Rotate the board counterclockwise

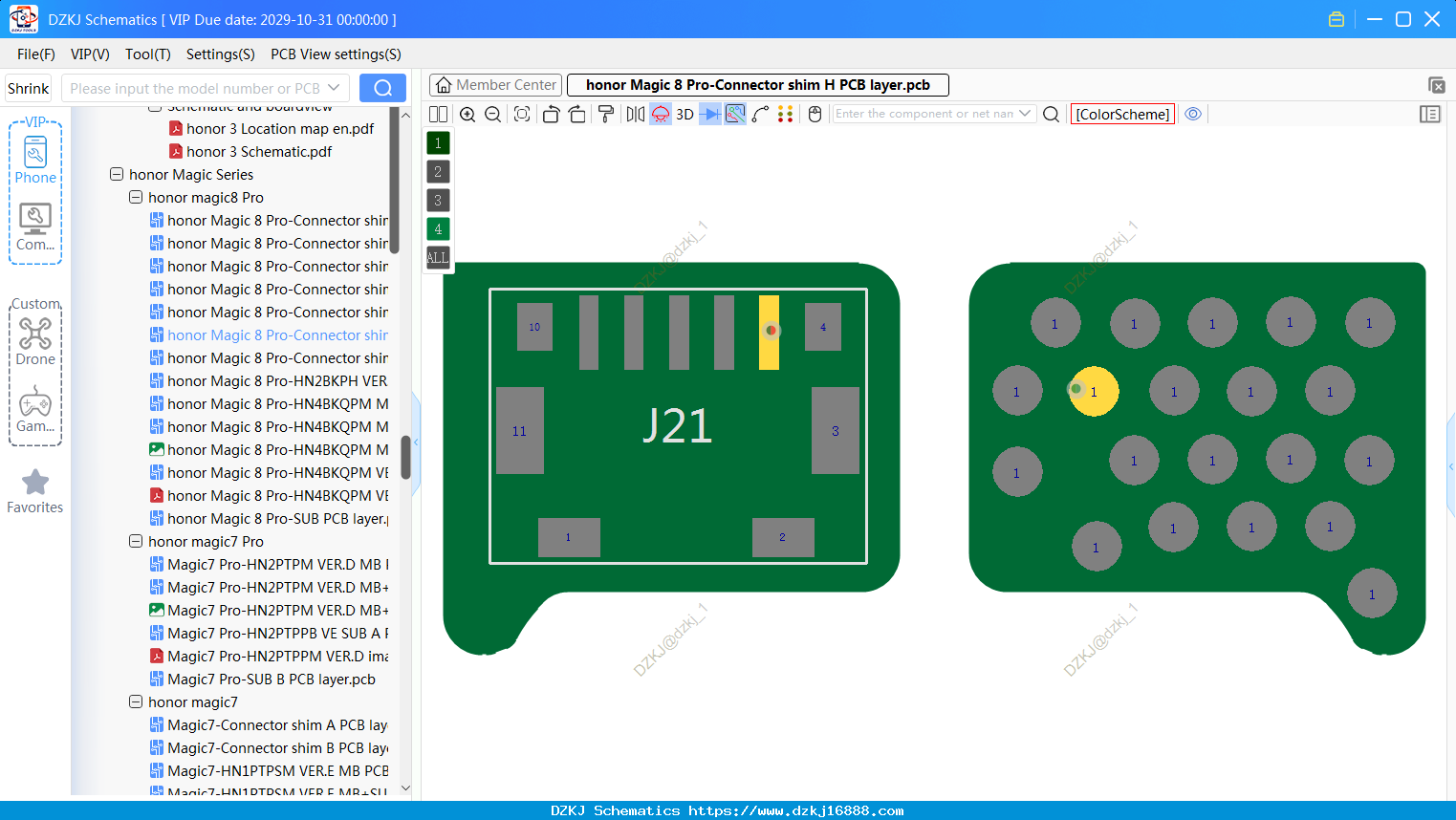551,114
